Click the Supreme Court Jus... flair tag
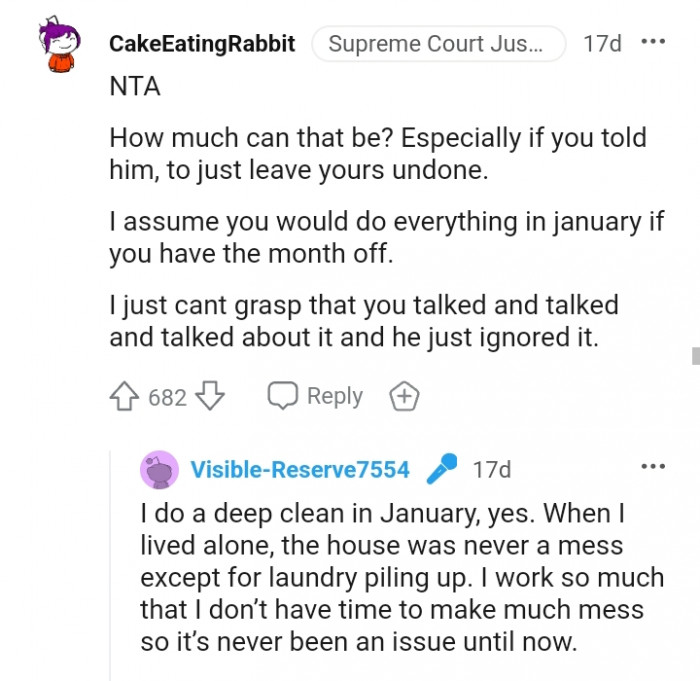 coord(438,44)
